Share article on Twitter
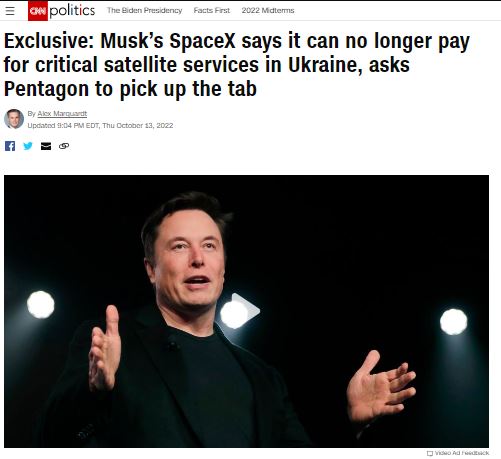The image size is (501, 459). tap(28, 146)
